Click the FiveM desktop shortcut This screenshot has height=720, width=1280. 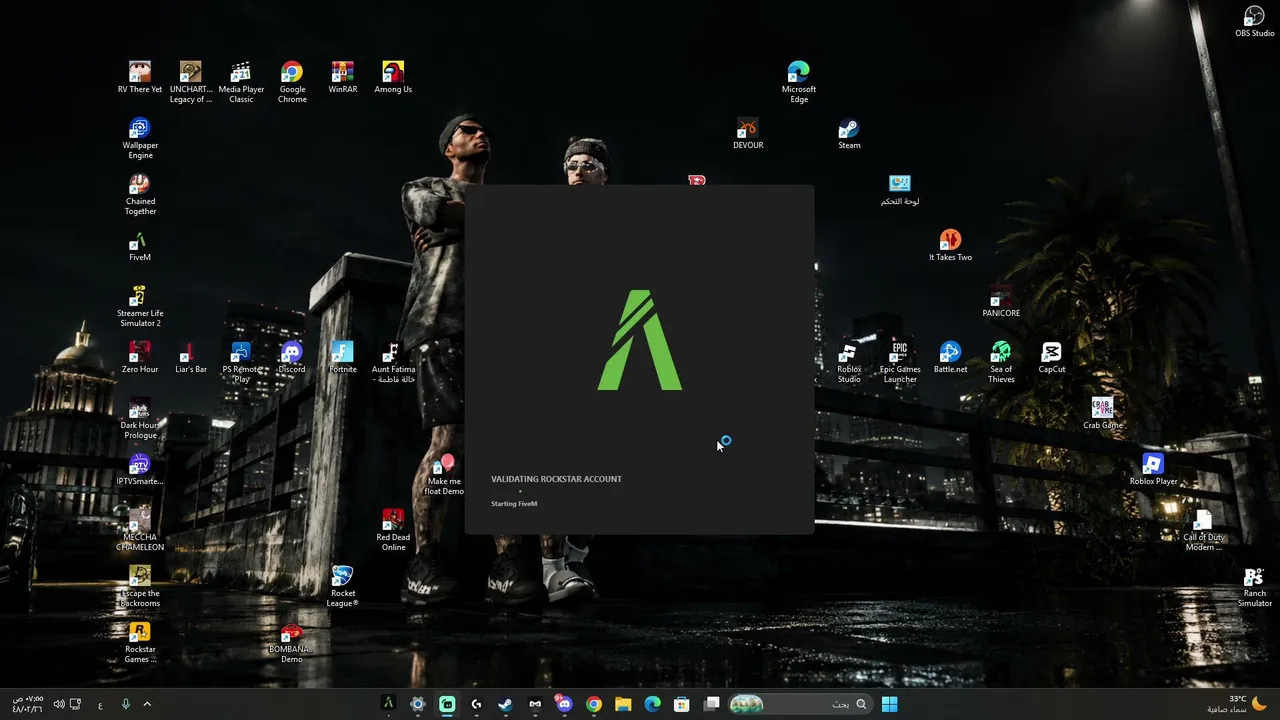click(140, 247)
